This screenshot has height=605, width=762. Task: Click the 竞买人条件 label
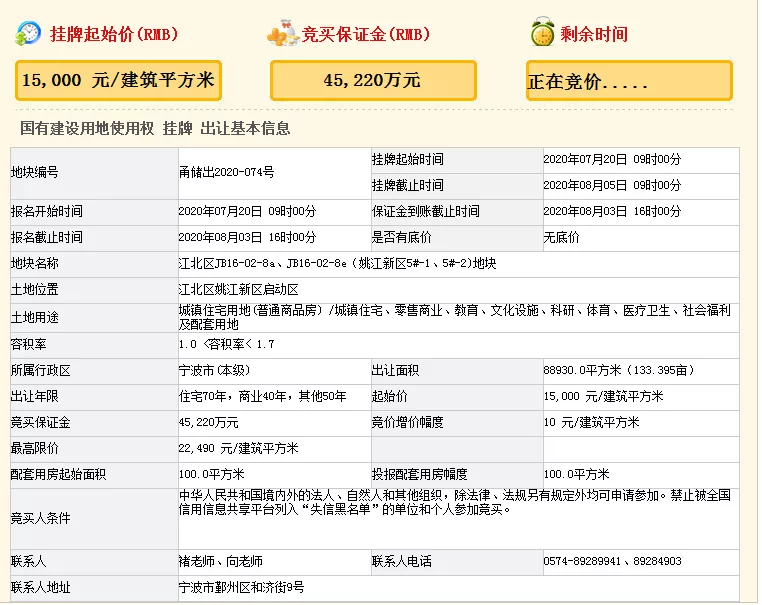point(41,519)
